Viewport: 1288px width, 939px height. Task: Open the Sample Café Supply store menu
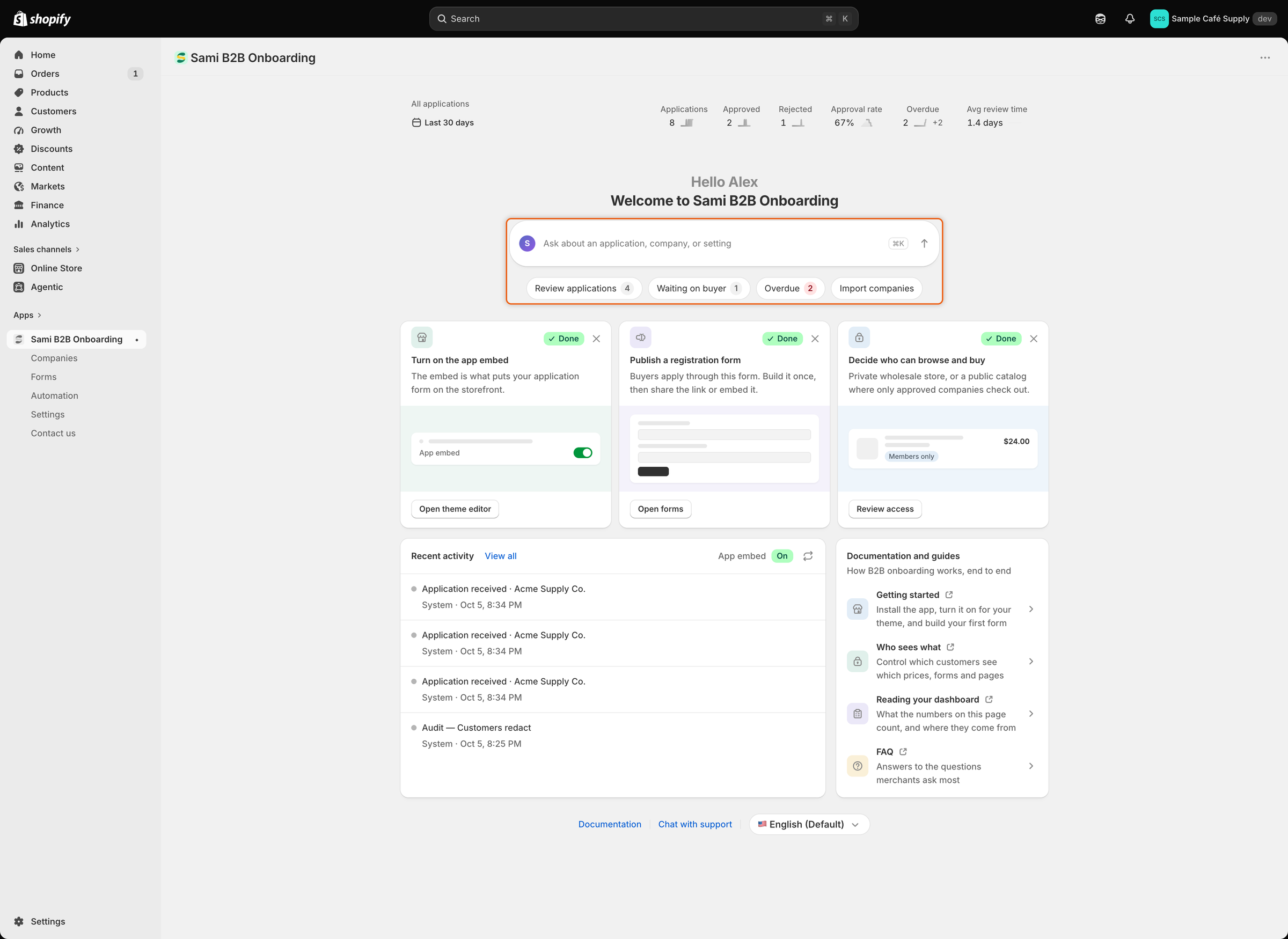(1213, 19)
